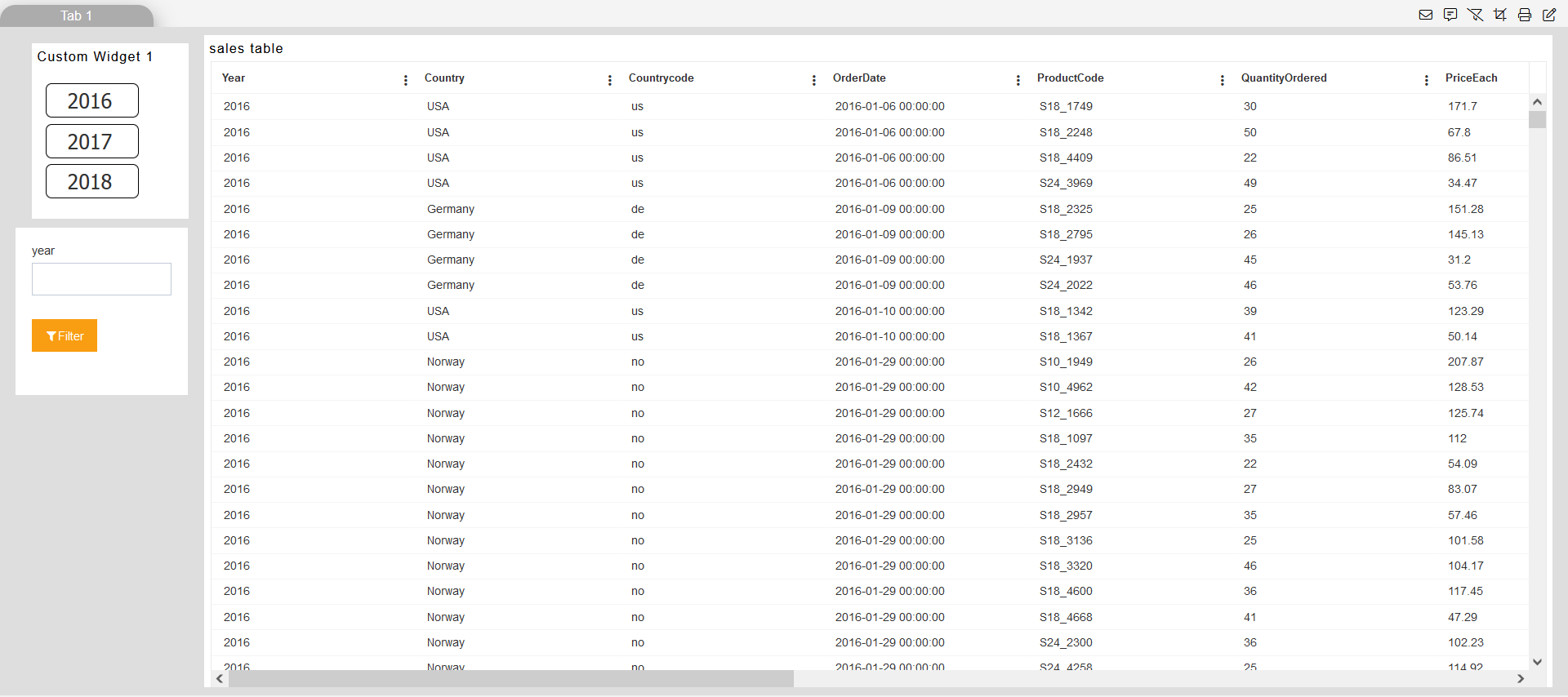Sort by the QuantityOrdered column header

click(1284, 78)
